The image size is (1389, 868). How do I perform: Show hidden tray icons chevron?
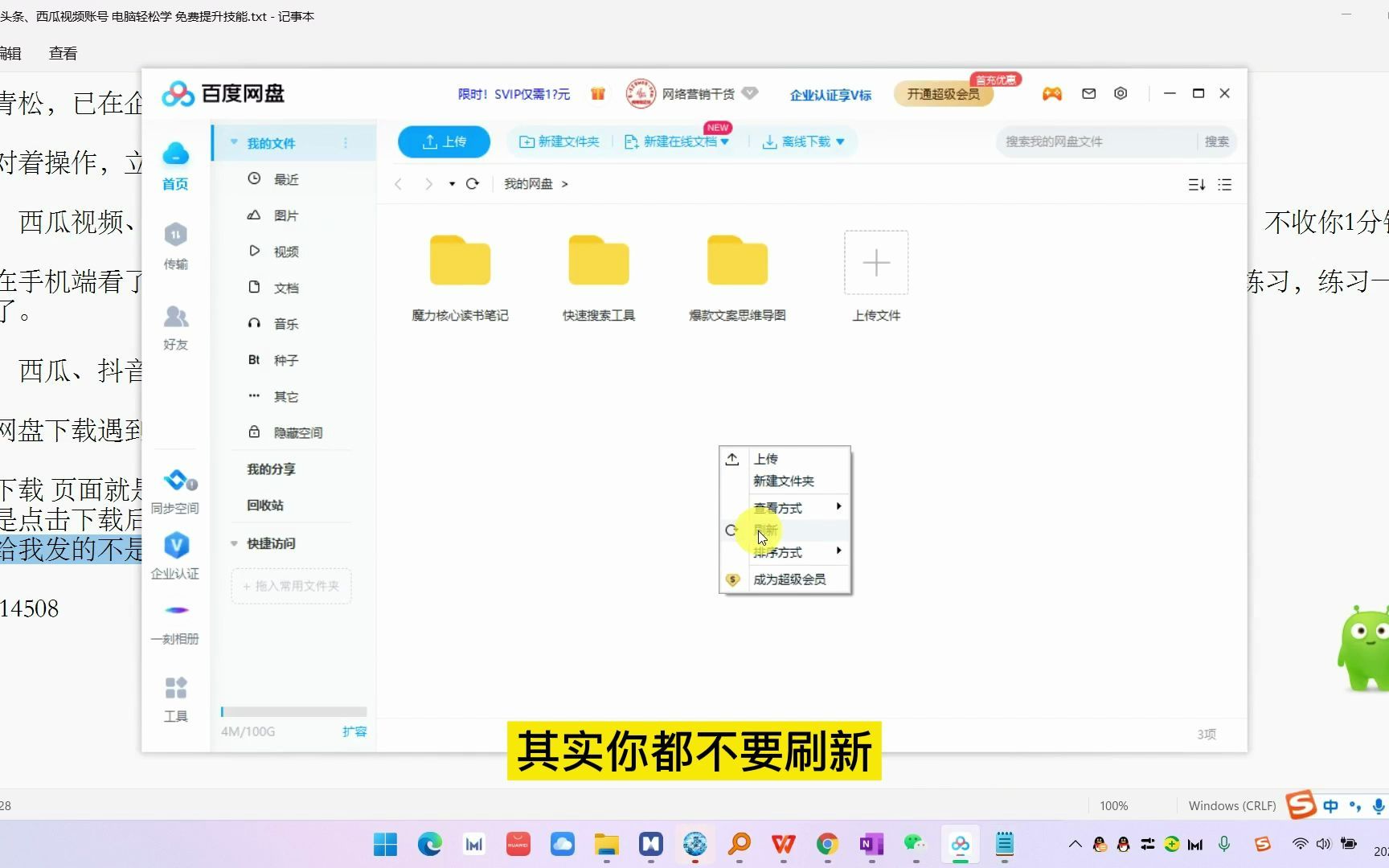click(x=1075, y=844)
